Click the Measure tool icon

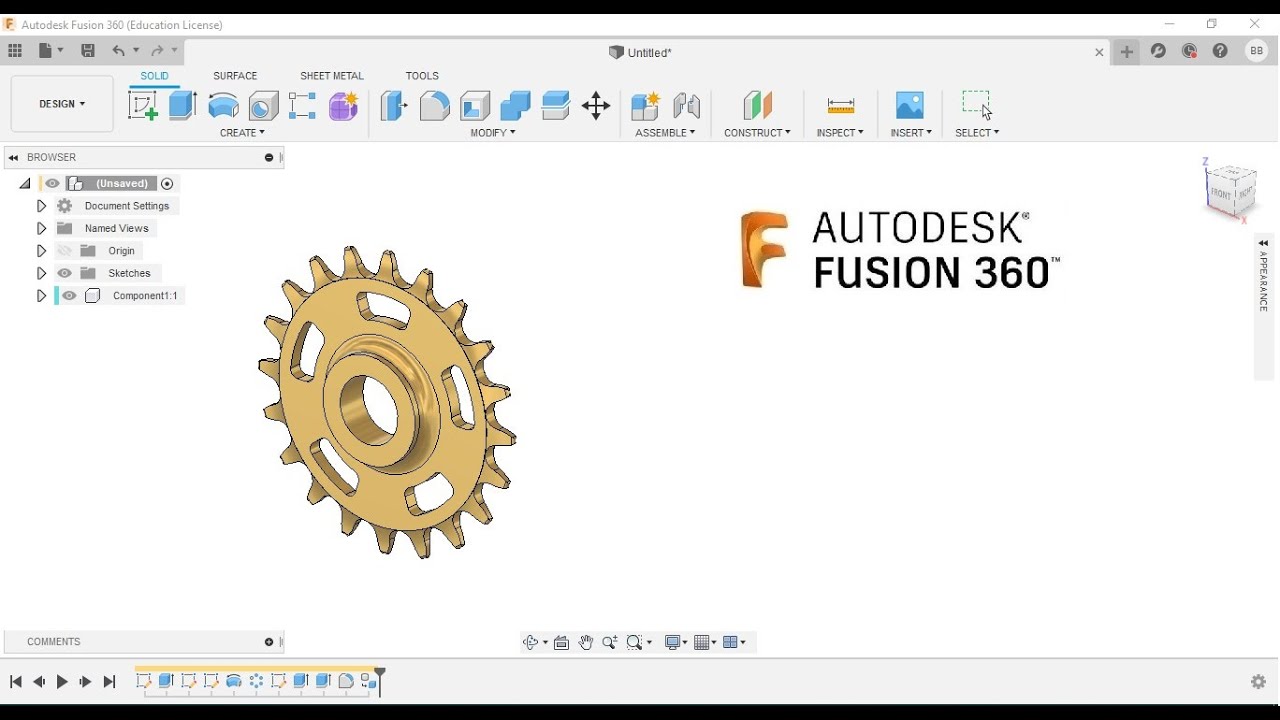coord(841,105)
